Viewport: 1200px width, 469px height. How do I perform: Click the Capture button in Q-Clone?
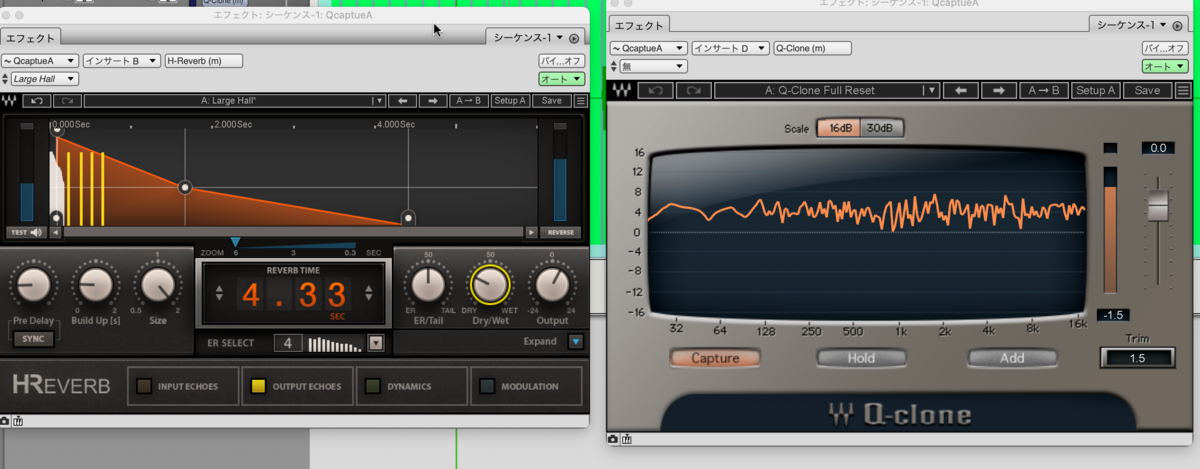tap(714, 358)
